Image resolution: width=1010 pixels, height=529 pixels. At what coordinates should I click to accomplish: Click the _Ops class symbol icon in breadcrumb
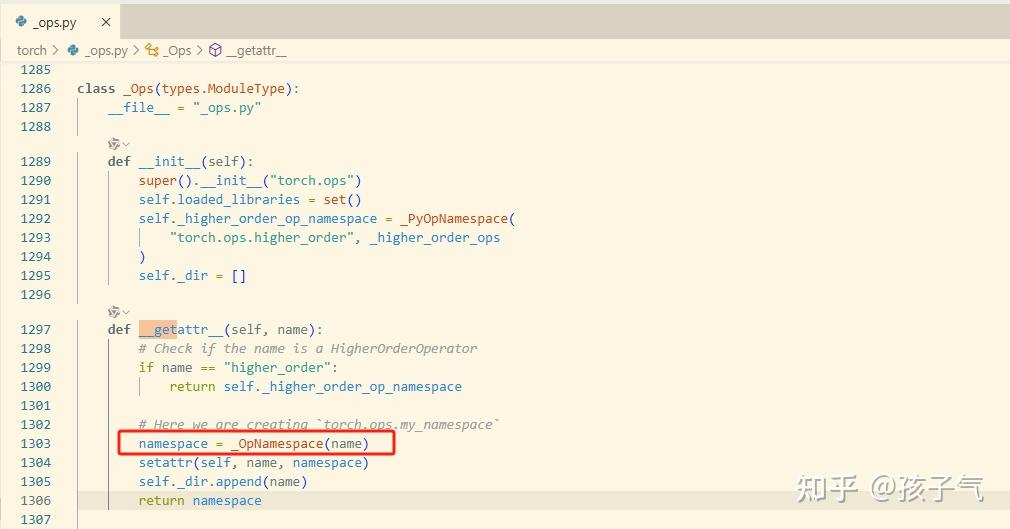pos(152,50)
